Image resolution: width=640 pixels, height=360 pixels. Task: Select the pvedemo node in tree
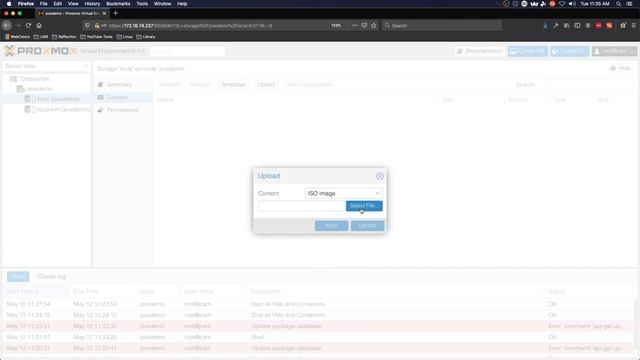(40, 89)
